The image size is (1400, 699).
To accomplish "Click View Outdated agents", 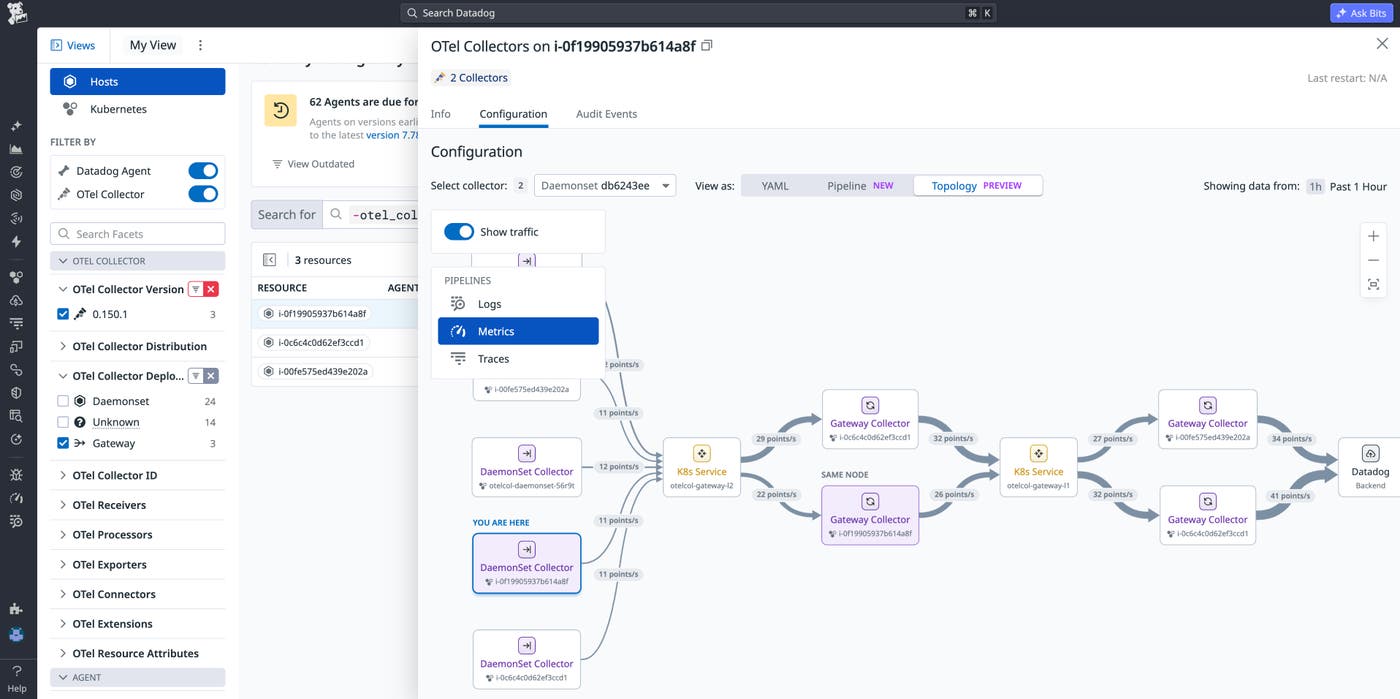I will pos(313,164).
